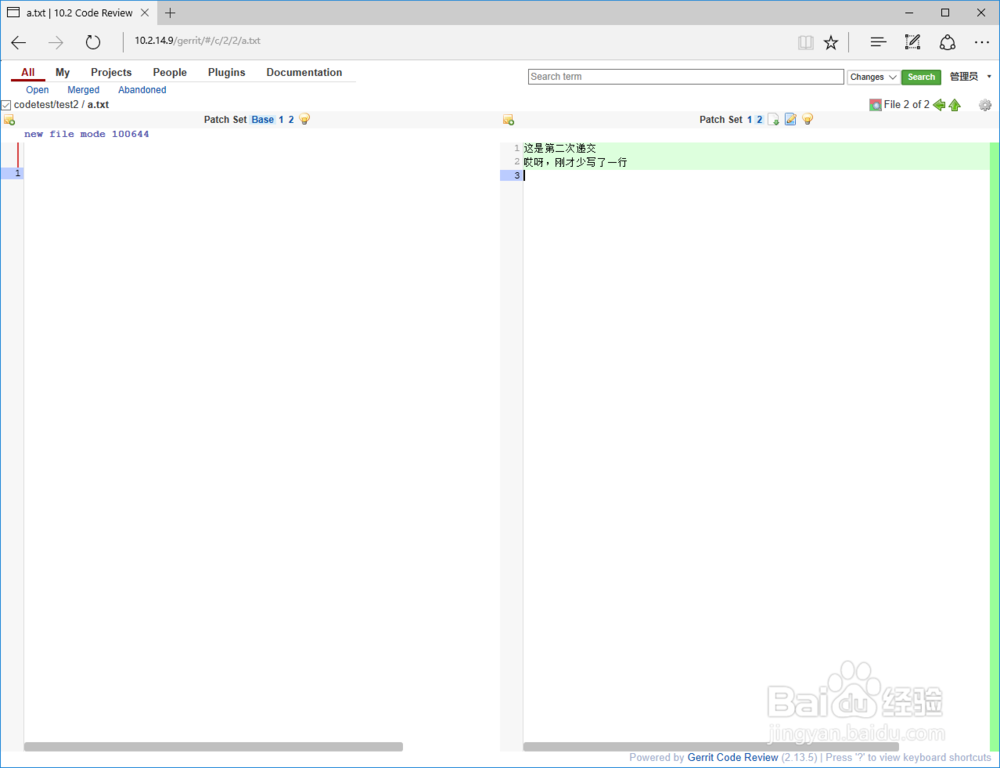Click the browser forward arrow

pyautogui.click(x=56, y=42)
